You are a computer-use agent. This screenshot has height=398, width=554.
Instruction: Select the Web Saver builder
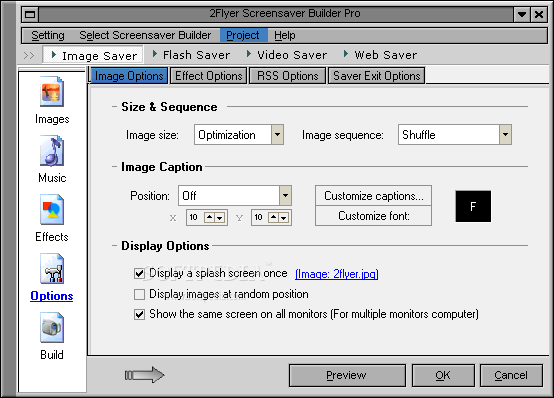click(380, 55)
